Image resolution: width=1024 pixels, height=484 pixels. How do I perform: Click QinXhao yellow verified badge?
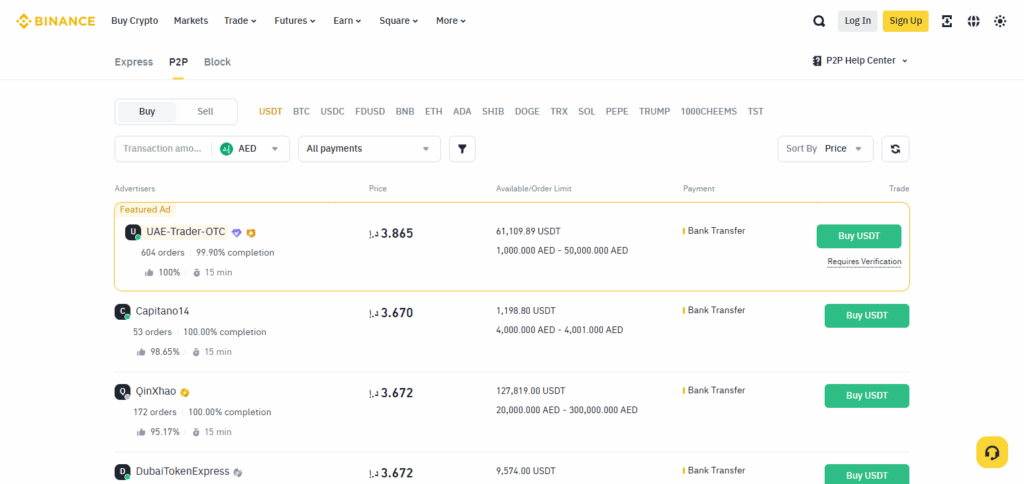pos(185,393)
